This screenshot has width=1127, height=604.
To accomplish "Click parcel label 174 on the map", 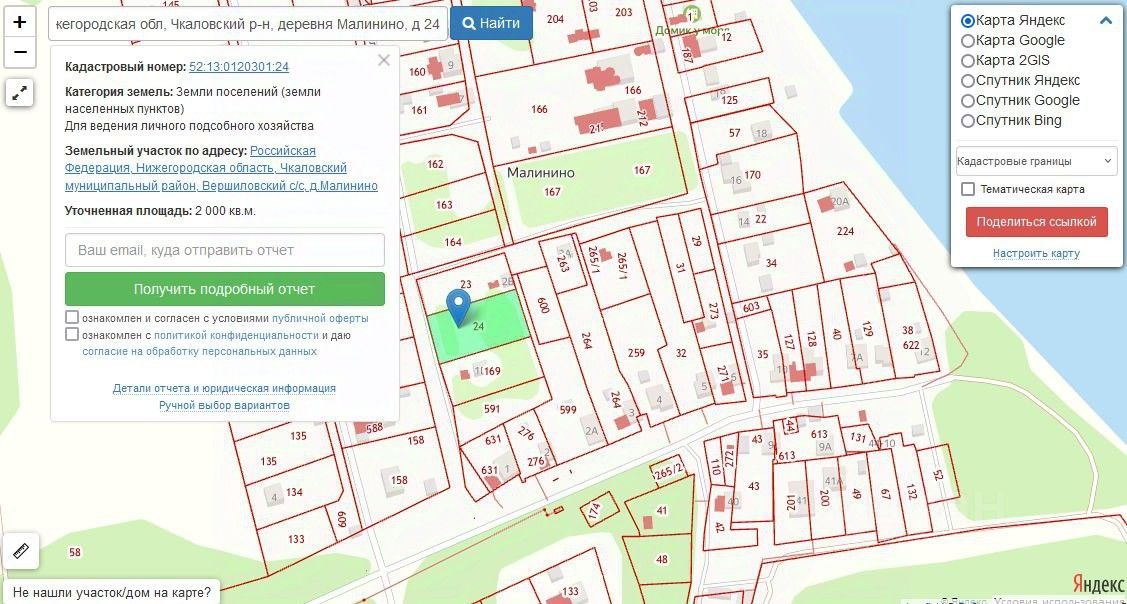I will 594,511.
